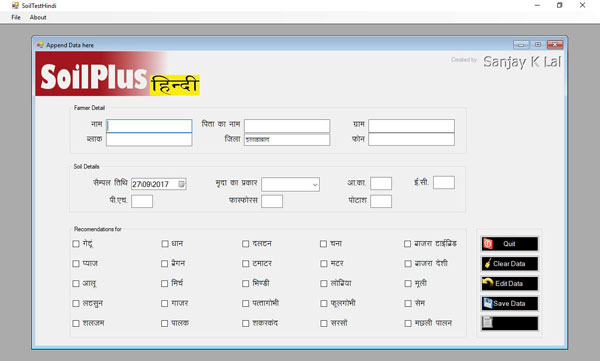Click the ई.सी. input box

pos(444,183)
